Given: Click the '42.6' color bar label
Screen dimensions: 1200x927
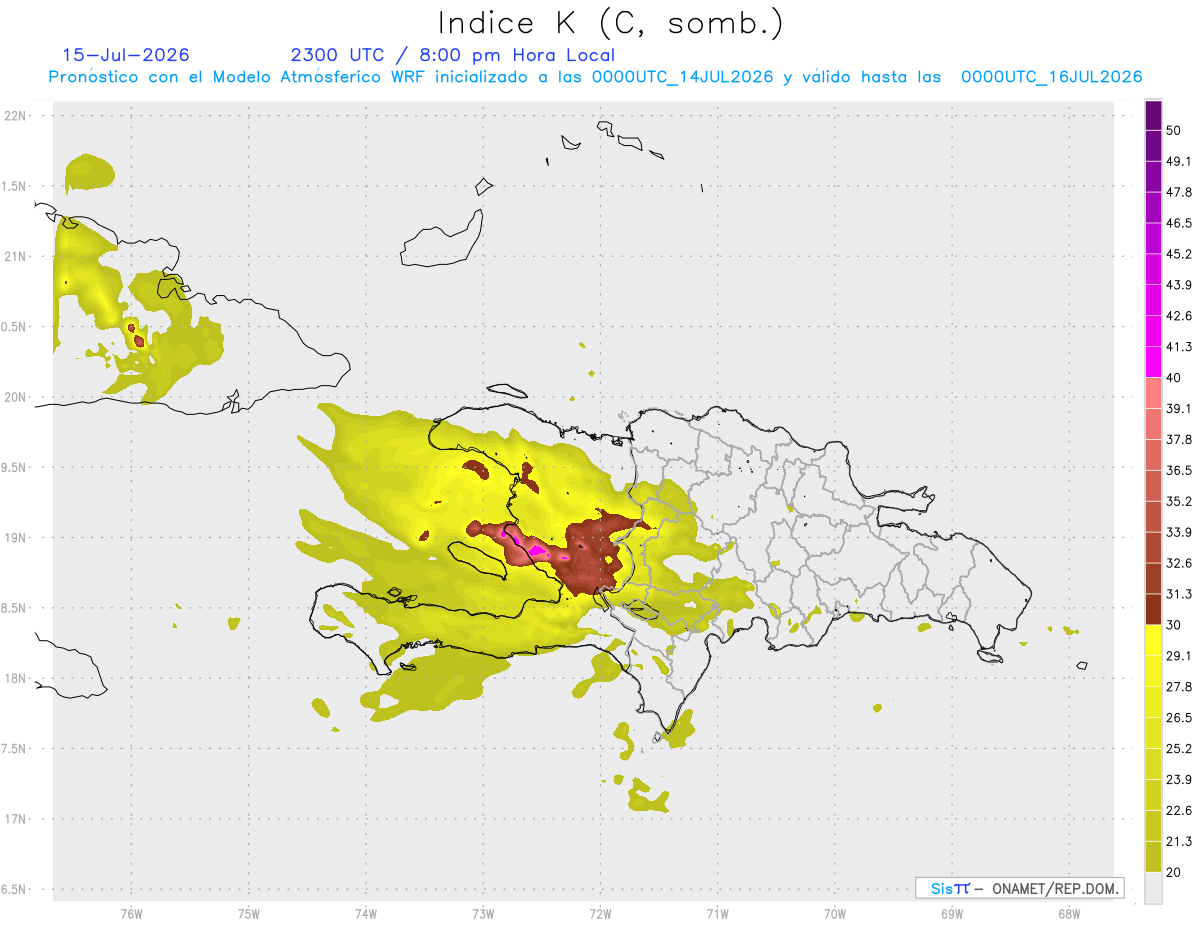Looking at the screenshot, I should [x=1179, y=316].
